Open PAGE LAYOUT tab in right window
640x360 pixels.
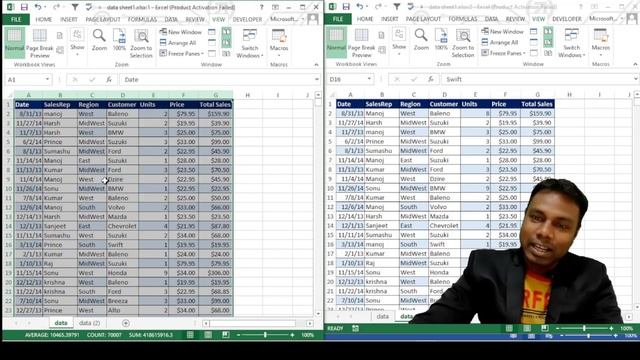coord(423,19)
